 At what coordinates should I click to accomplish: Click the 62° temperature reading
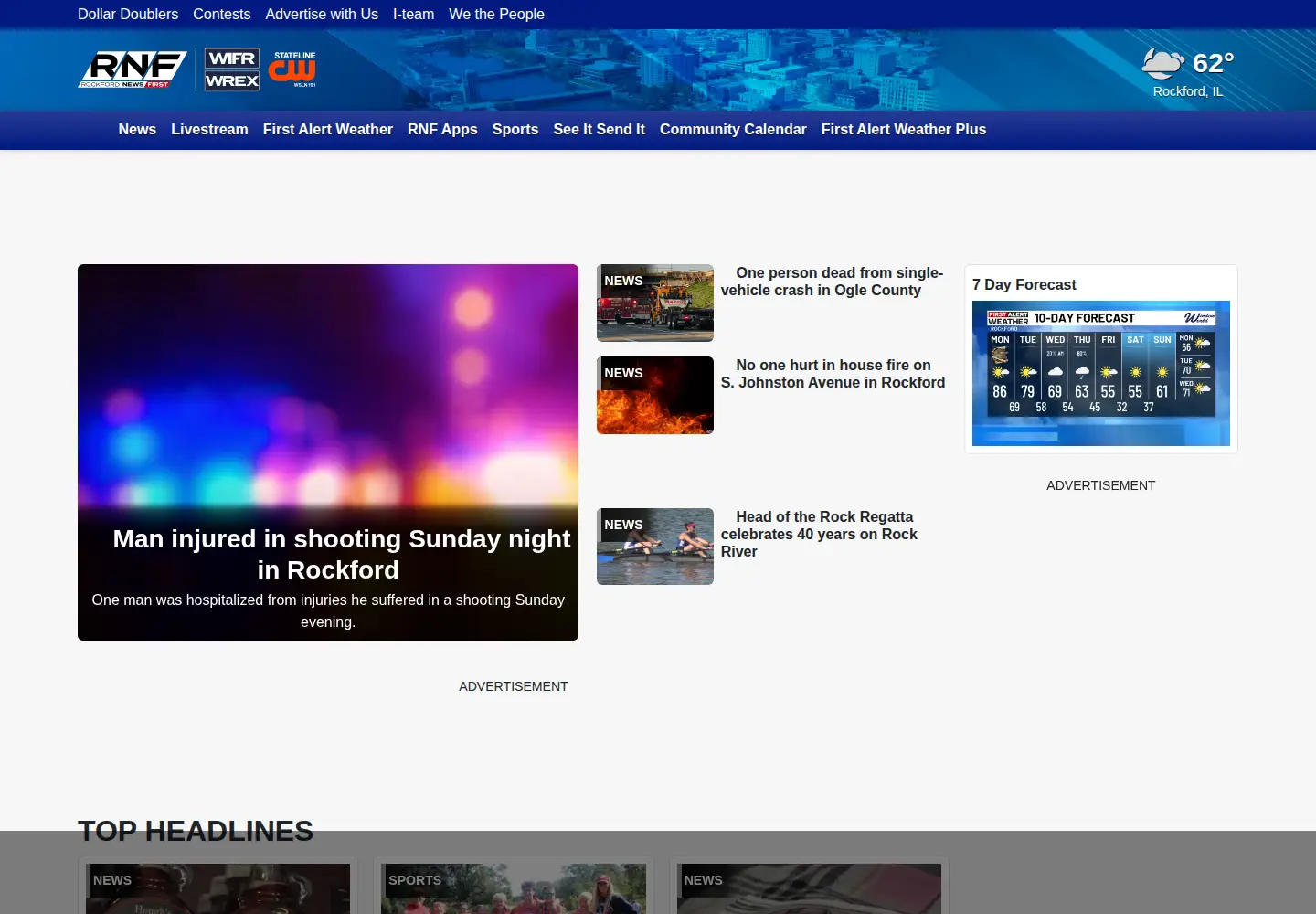(1214, 63)
